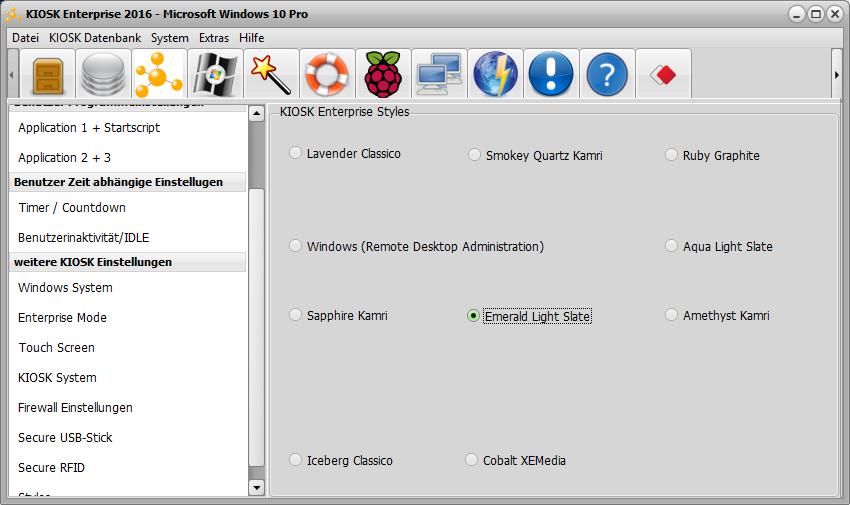Click the globe with lightning bolt icon
Viewport: 850px width, 505px height.
[495, 74]
